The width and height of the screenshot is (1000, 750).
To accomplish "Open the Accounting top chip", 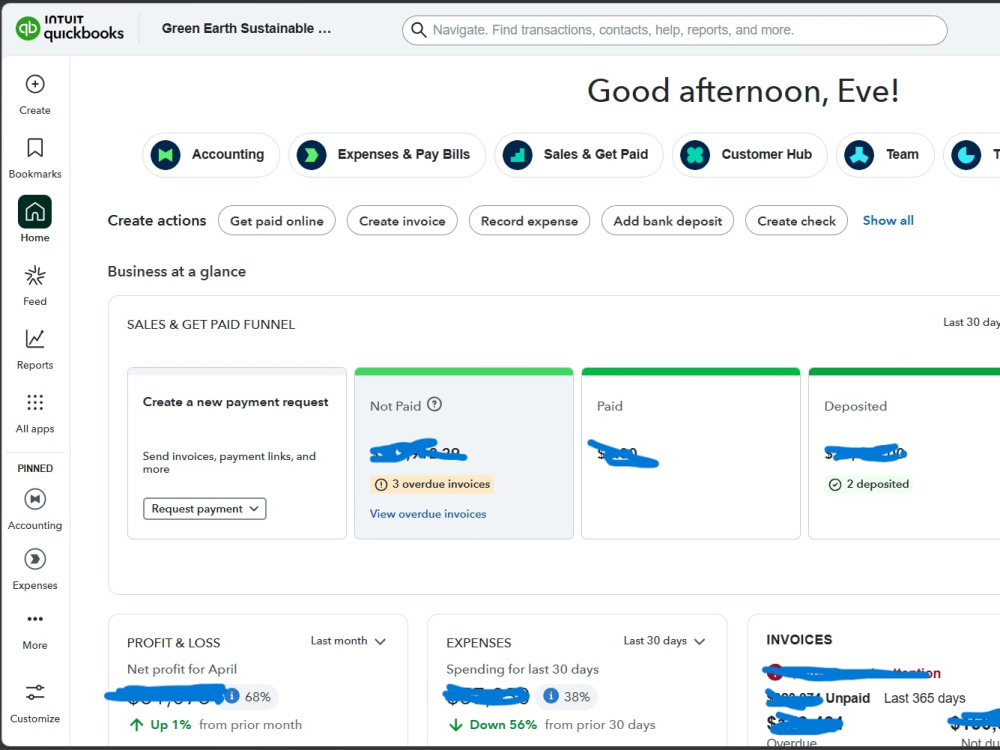I will pos(210,155).
